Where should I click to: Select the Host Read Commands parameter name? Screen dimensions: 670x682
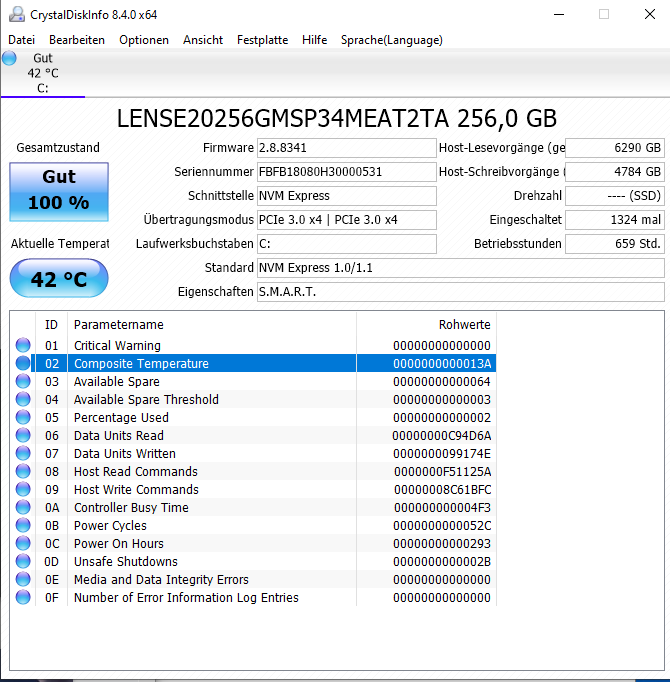click(x=136, y=471)
